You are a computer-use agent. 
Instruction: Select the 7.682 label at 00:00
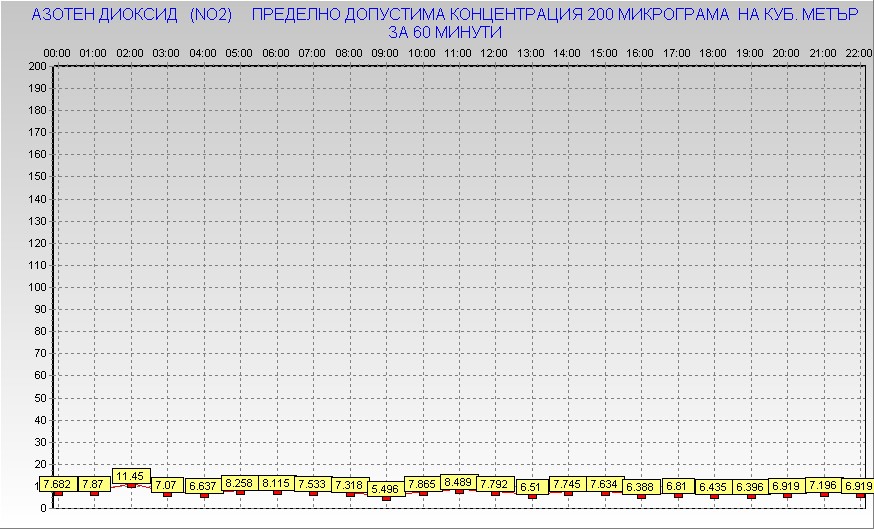click(x=57, y=484)
